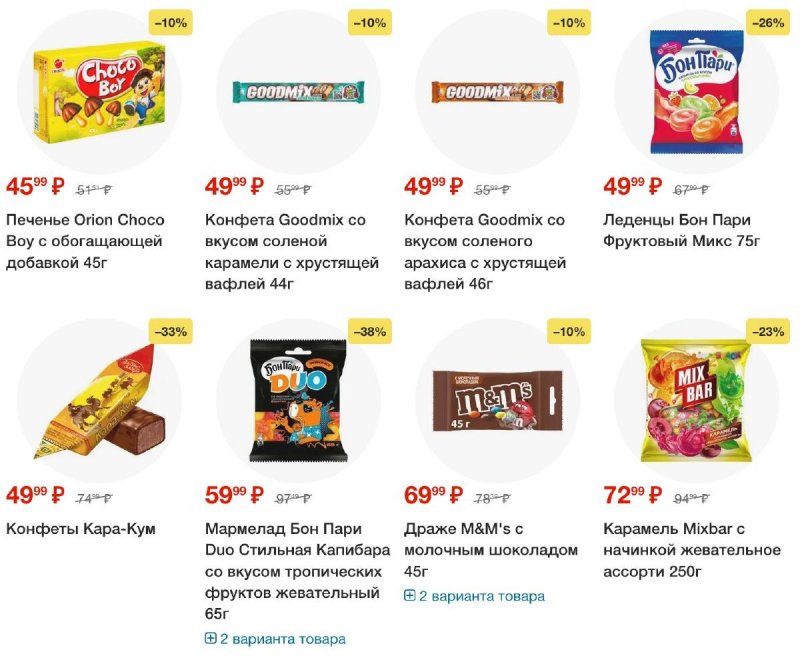Open the M&M's milk chocolate pack image
Viewport: 800px width, 662px height.
[x=497, y=400]
